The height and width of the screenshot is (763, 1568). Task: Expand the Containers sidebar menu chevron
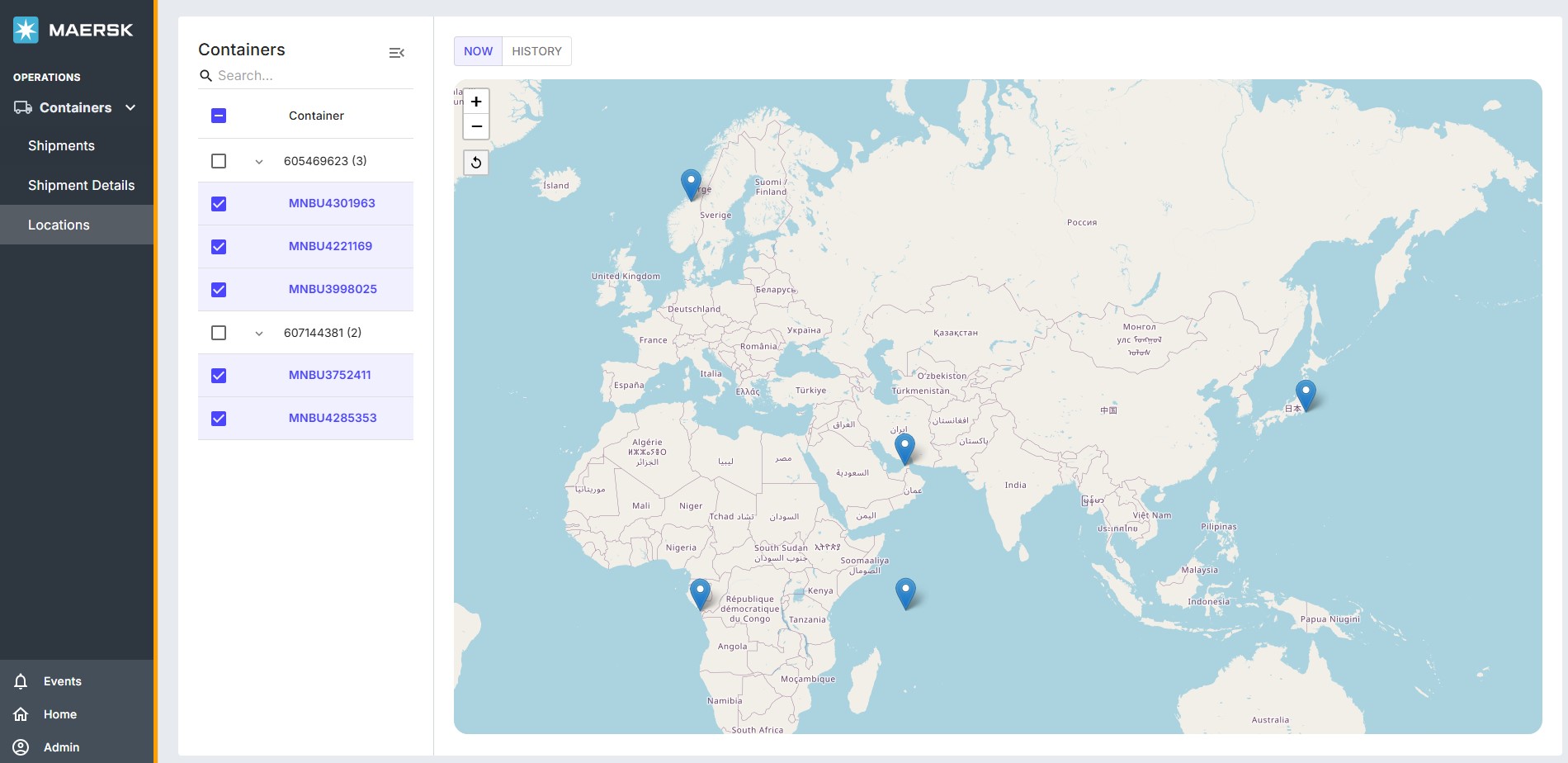tap(130, 107)
